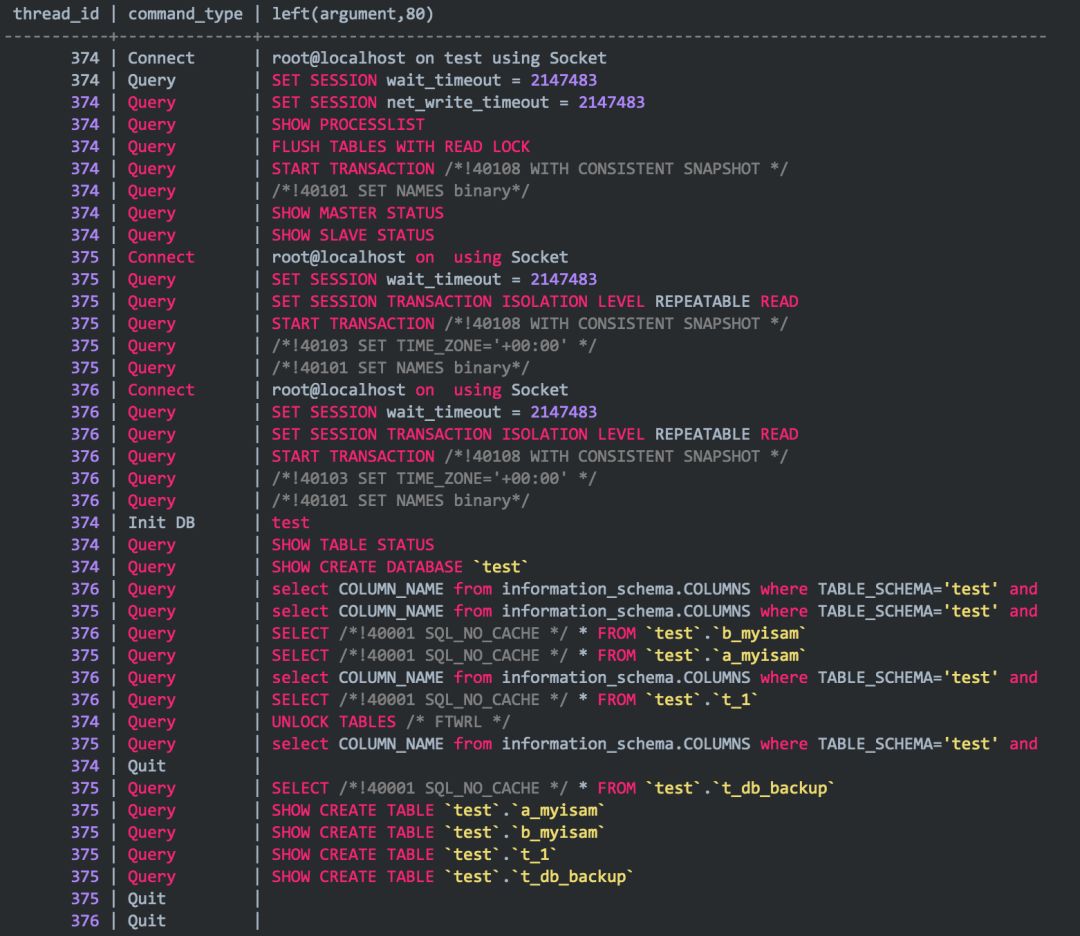Select the SHOW PROCESSLIST query text
The image size is (1080, 936).
coord(348,124)
